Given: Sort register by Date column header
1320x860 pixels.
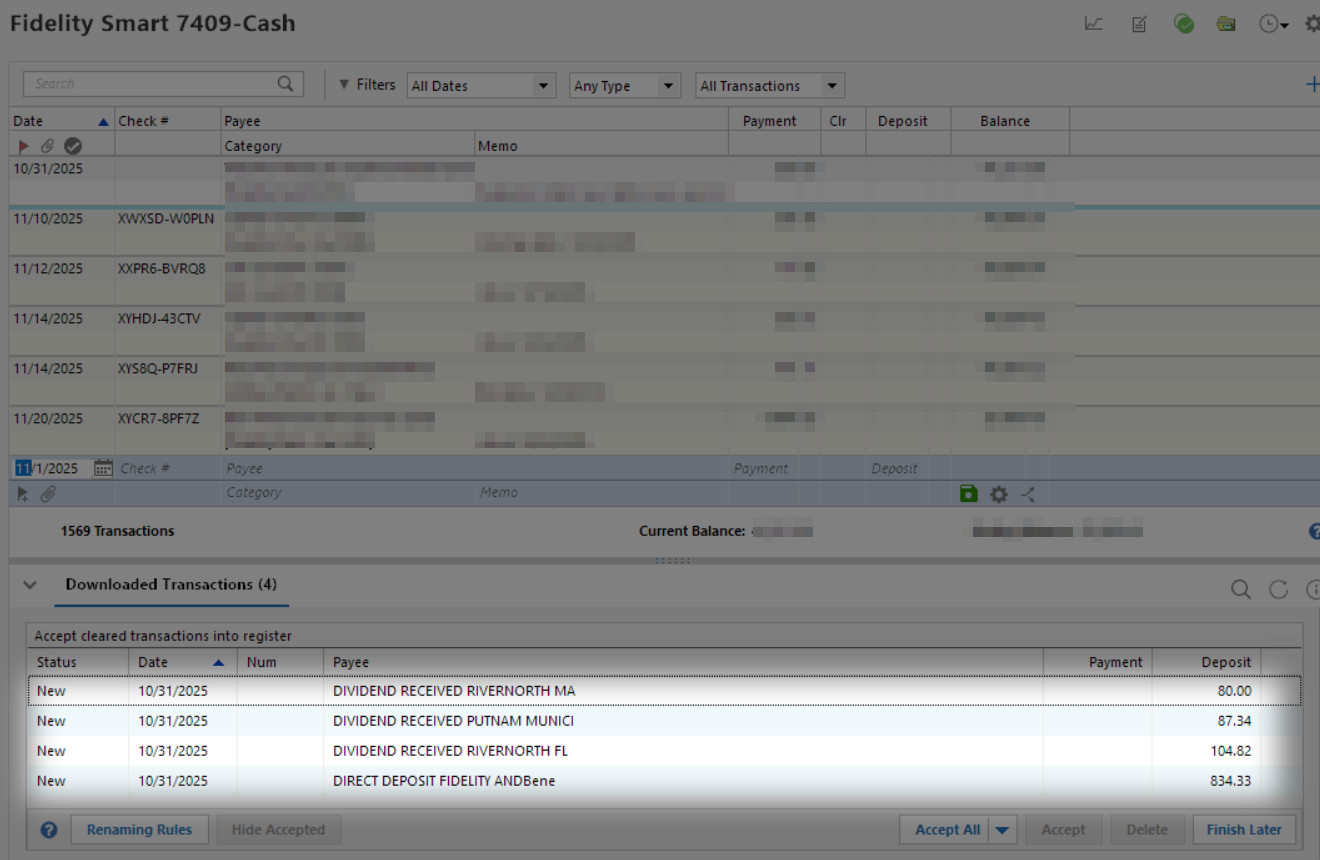Looking at the screenshot, I should tap(61, 121).
